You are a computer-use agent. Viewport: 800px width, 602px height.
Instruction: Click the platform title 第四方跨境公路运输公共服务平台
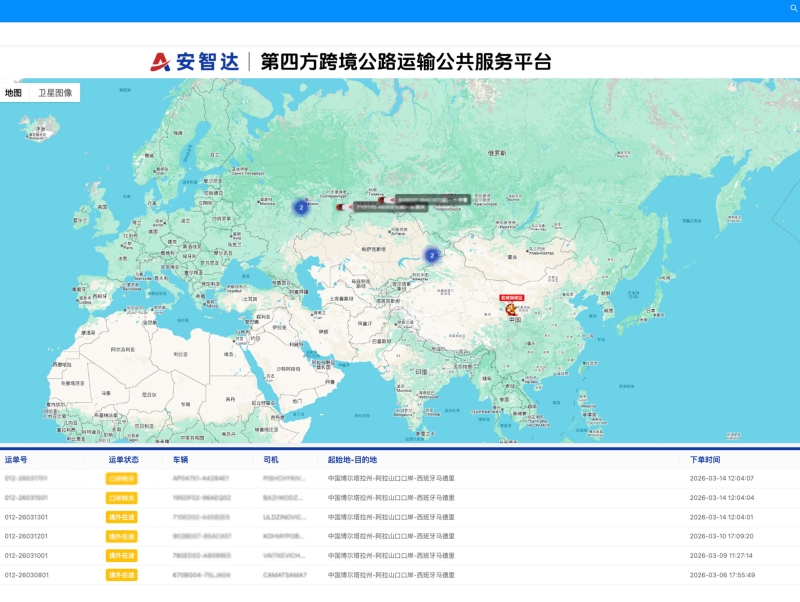coord(406,62)
